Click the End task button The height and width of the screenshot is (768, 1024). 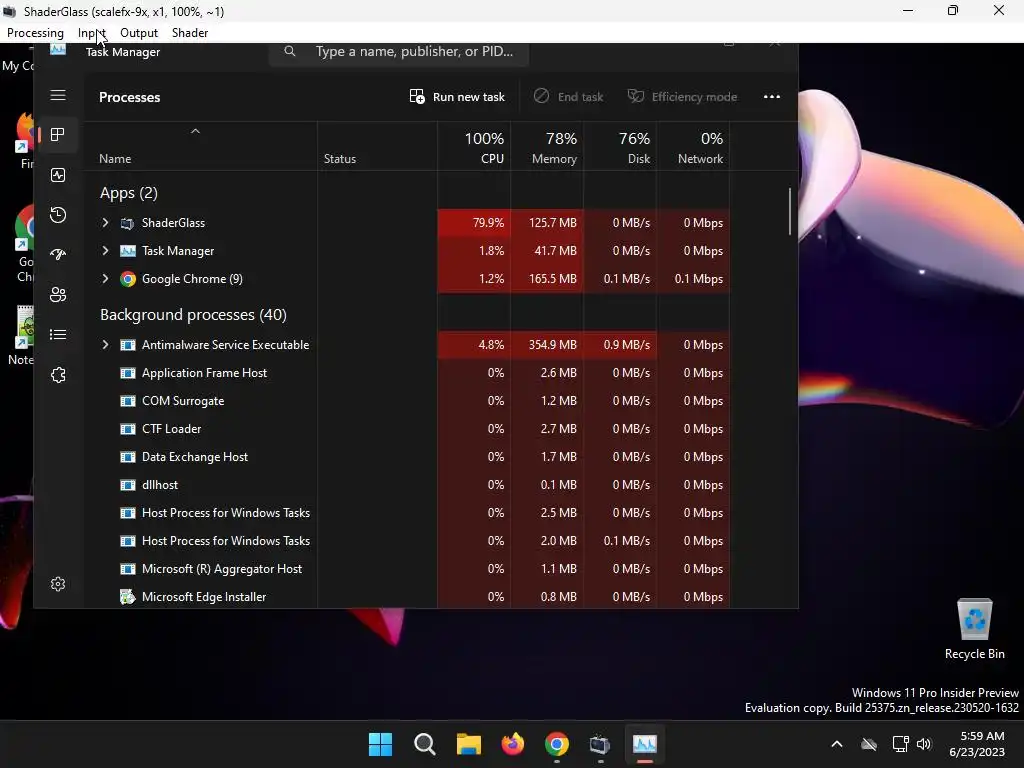click(x=568, y=97)
